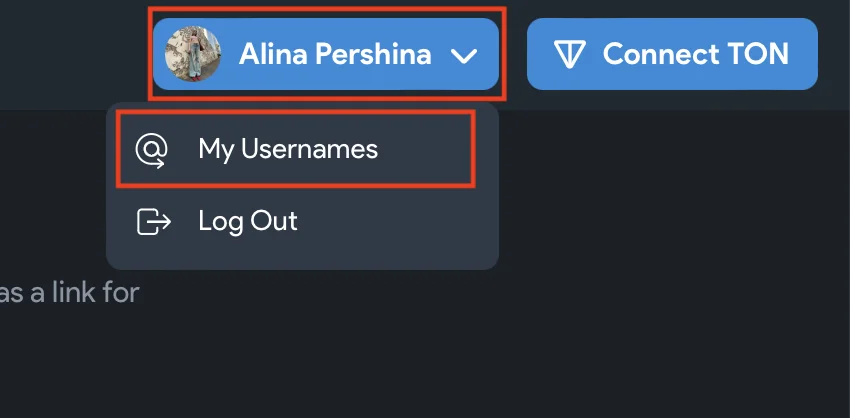Click the "as a link for" description text
The image size is (850, 418).
point(68,293)
